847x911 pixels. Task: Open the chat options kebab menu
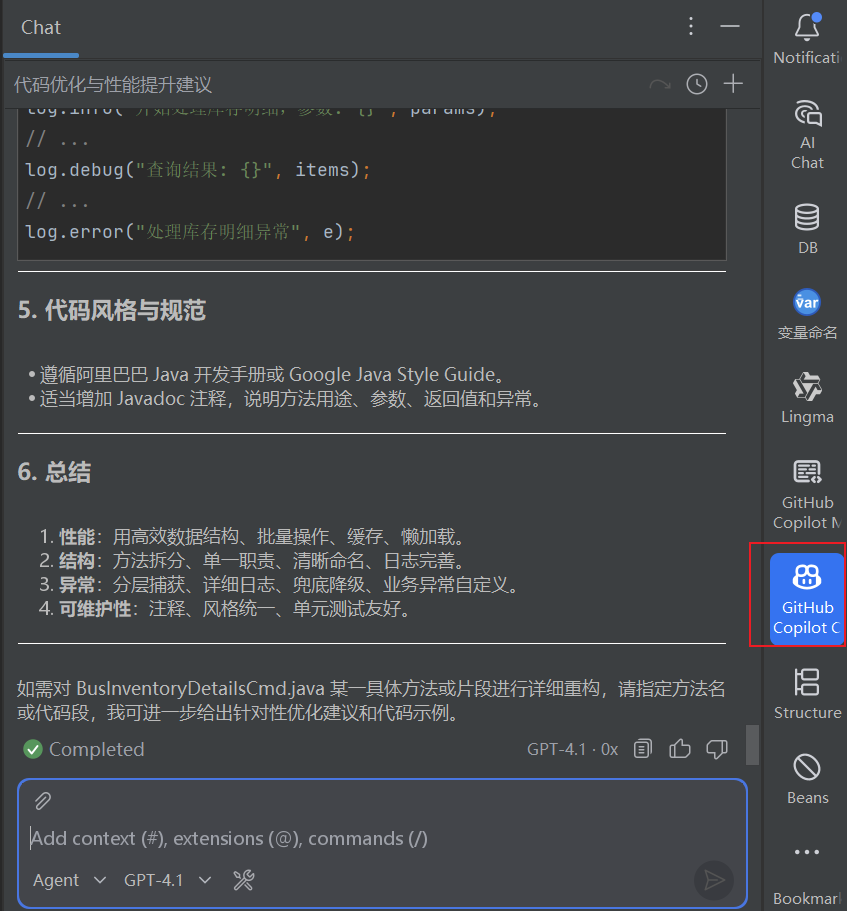[x=691, y=28]
